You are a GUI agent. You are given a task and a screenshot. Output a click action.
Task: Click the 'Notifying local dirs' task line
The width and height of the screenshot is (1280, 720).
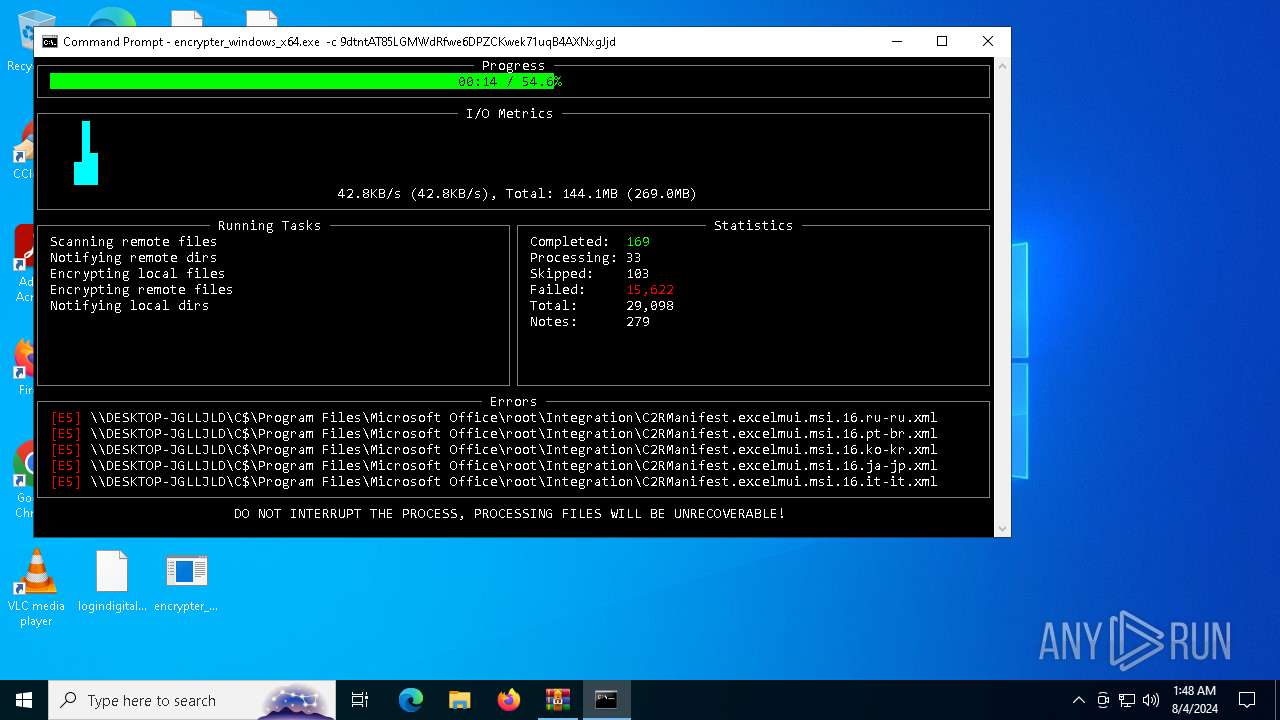(x=129, y=305)
